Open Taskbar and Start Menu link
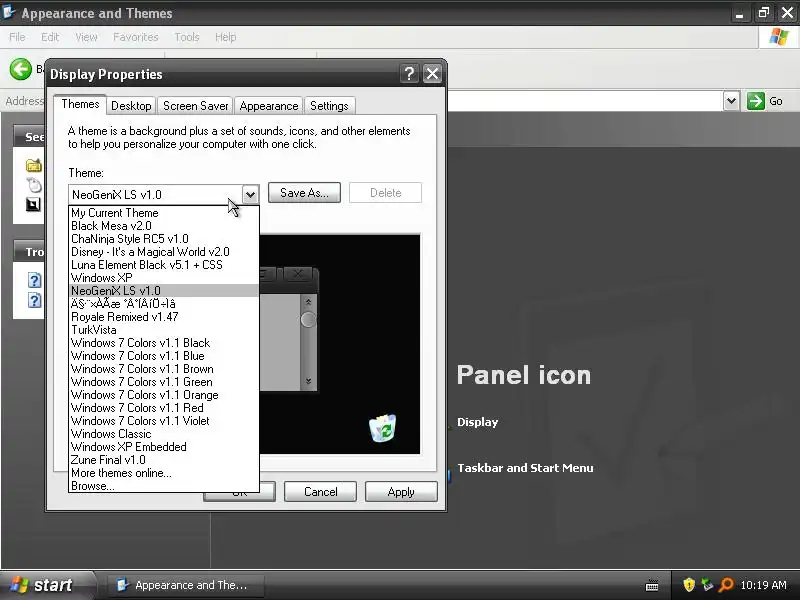This screenshot has width=800, height=600. 525,468
